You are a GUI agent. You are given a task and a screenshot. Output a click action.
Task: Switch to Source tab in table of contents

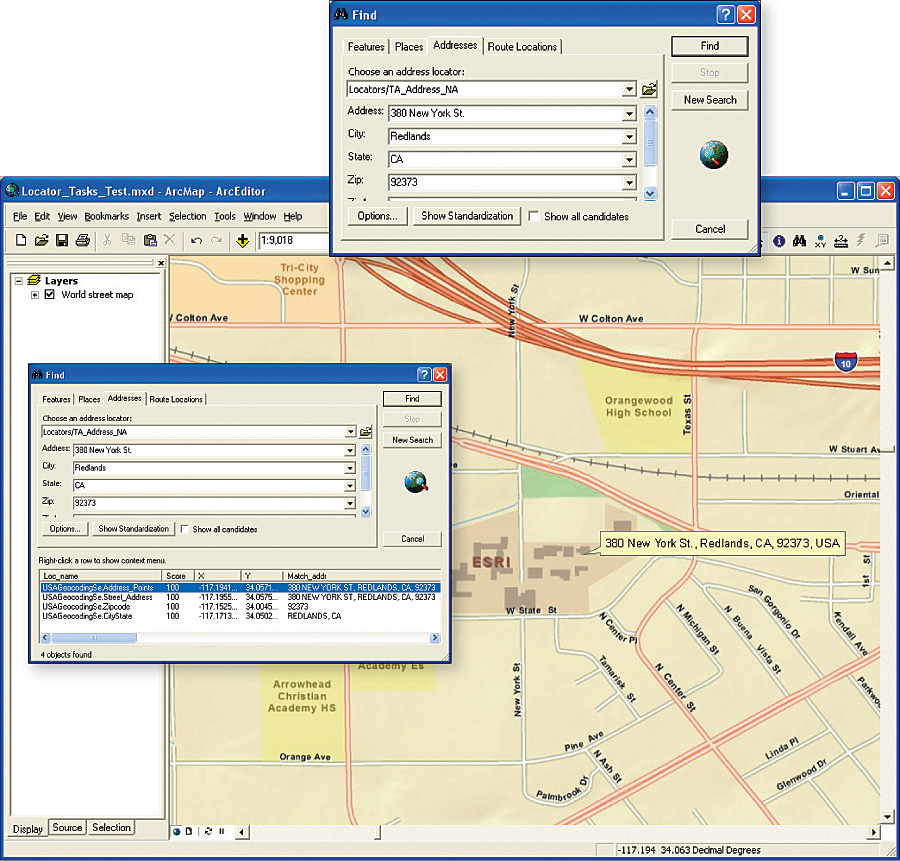[x=67, y=827]
